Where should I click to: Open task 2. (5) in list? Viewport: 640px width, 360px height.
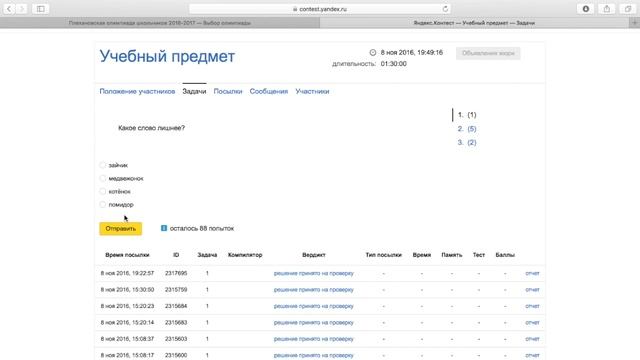coord(467,129)
